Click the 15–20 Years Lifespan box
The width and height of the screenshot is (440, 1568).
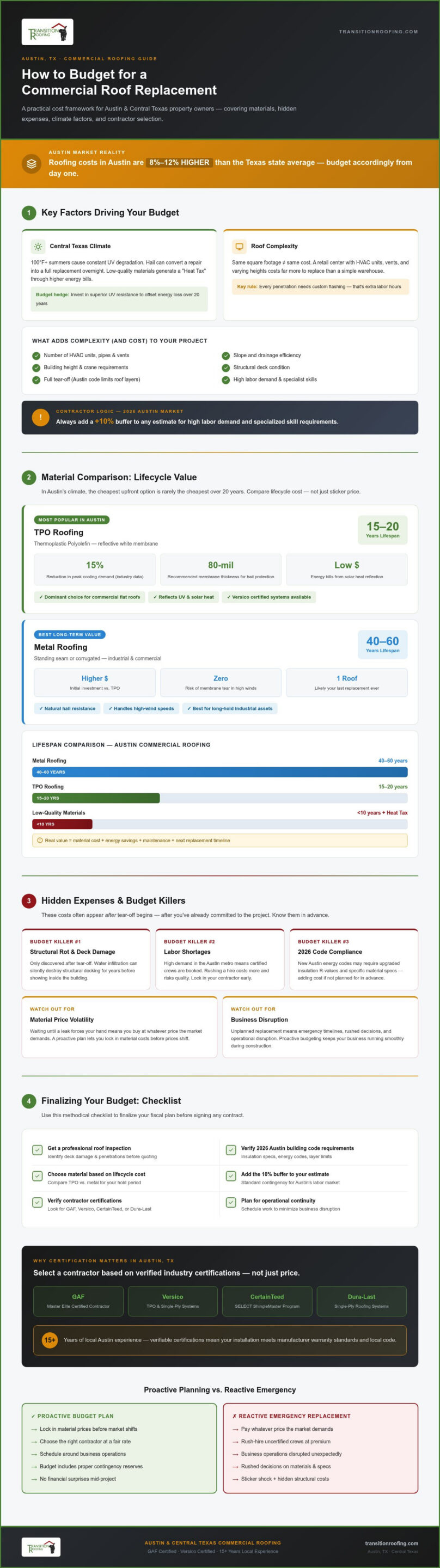pos(383,530)
